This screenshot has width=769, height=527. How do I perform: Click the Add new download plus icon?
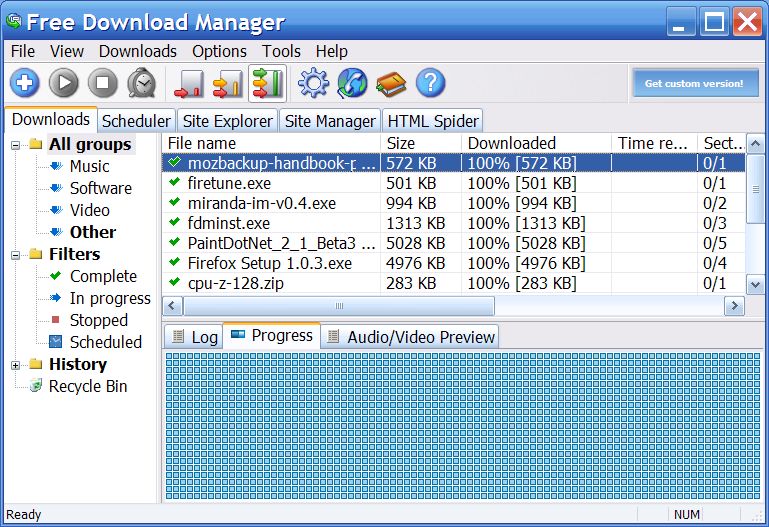click(x=25, y=83)
